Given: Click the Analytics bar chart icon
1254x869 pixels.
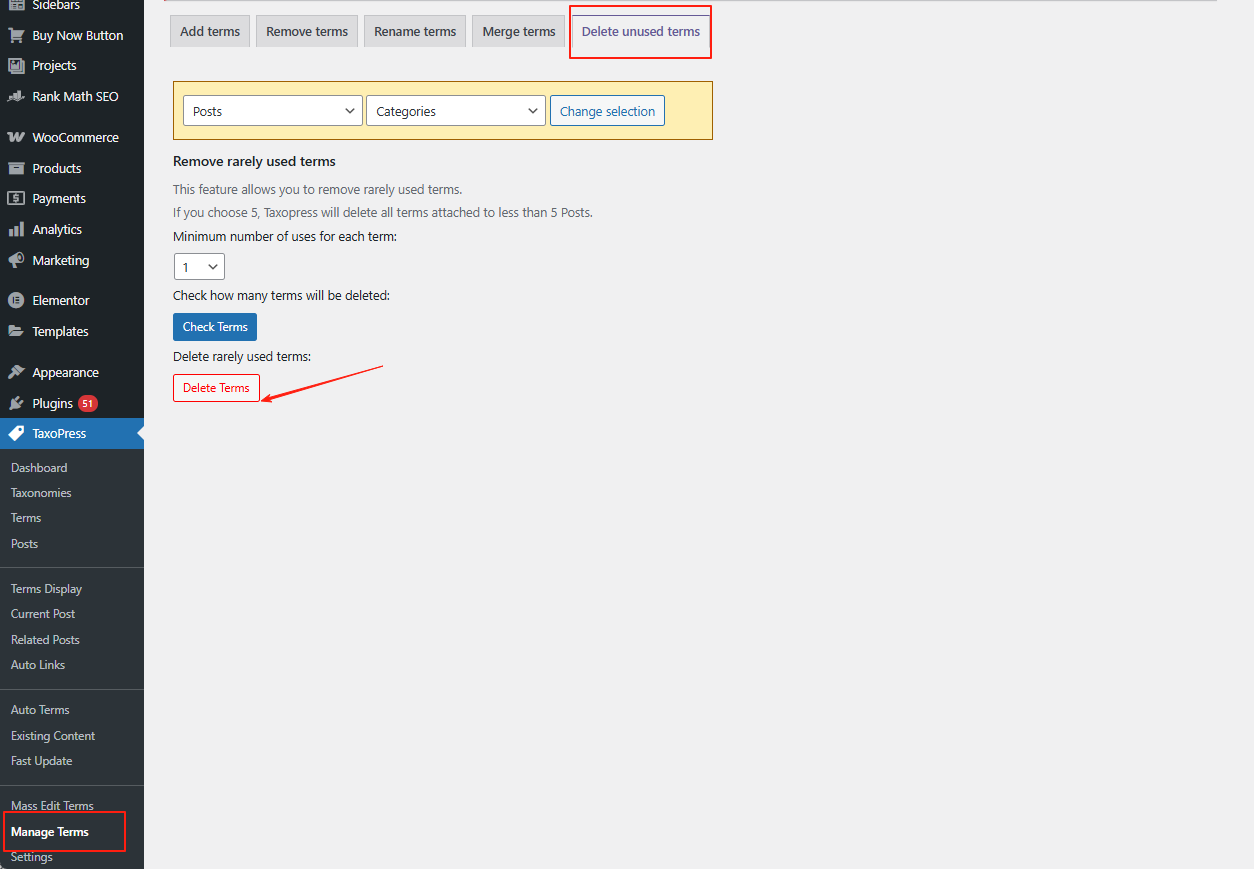Looking at the screenshot, I should coord(16,229).
